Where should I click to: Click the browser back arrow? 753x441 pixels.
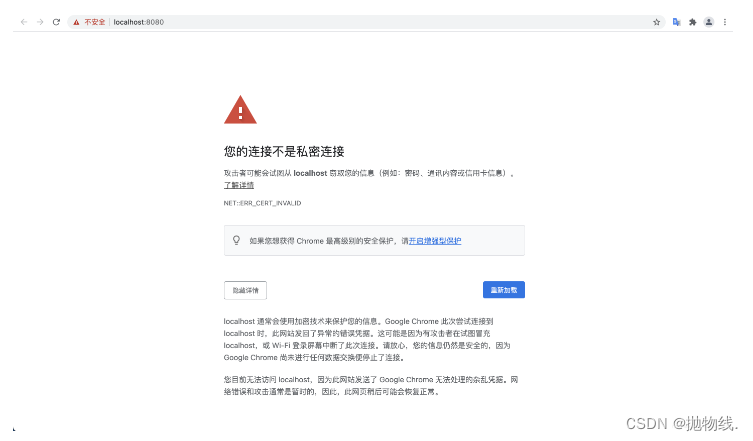point(24,22)
